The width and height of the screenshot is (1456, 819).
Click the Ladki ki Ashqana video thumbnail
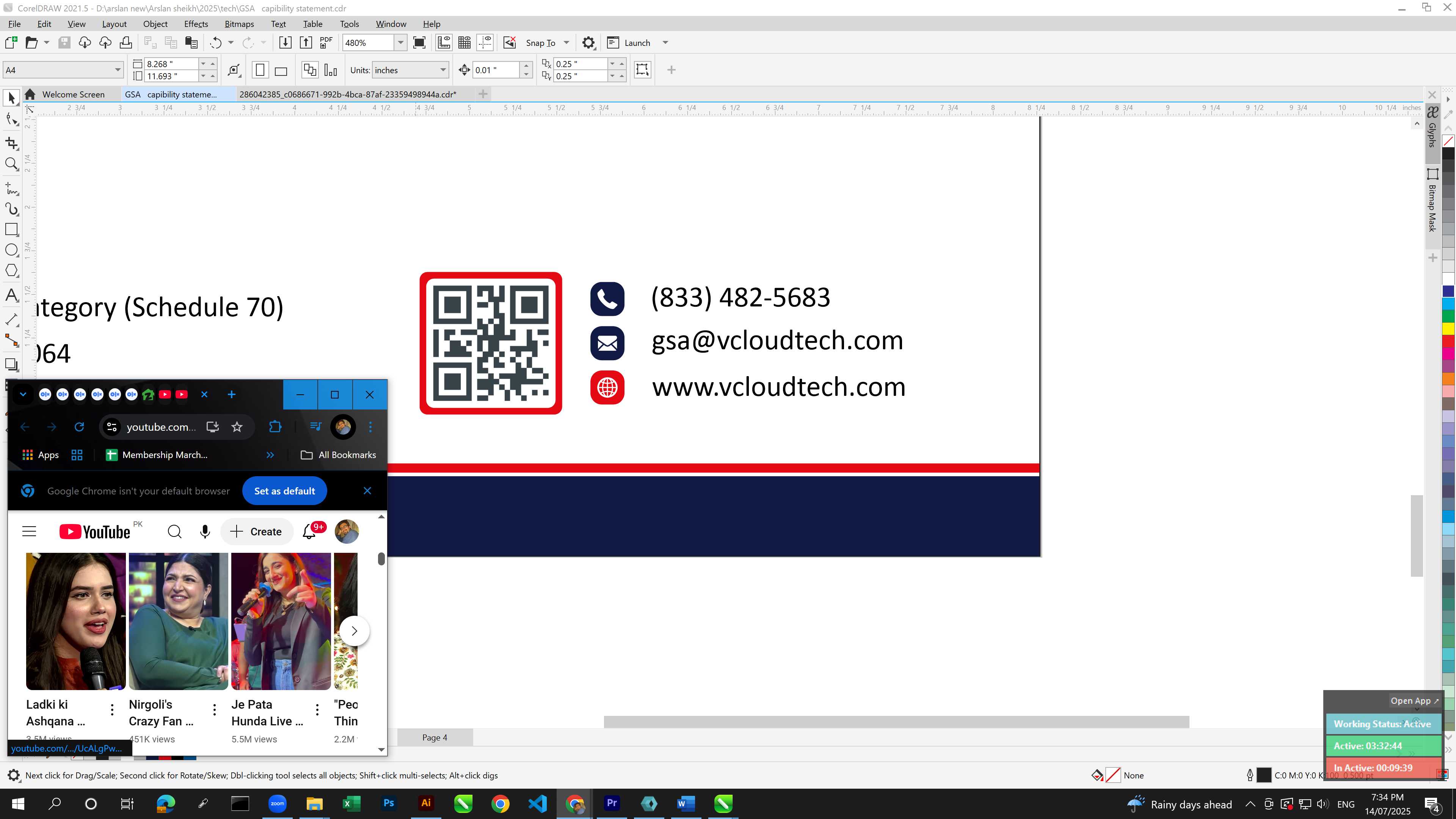point(76,621)
